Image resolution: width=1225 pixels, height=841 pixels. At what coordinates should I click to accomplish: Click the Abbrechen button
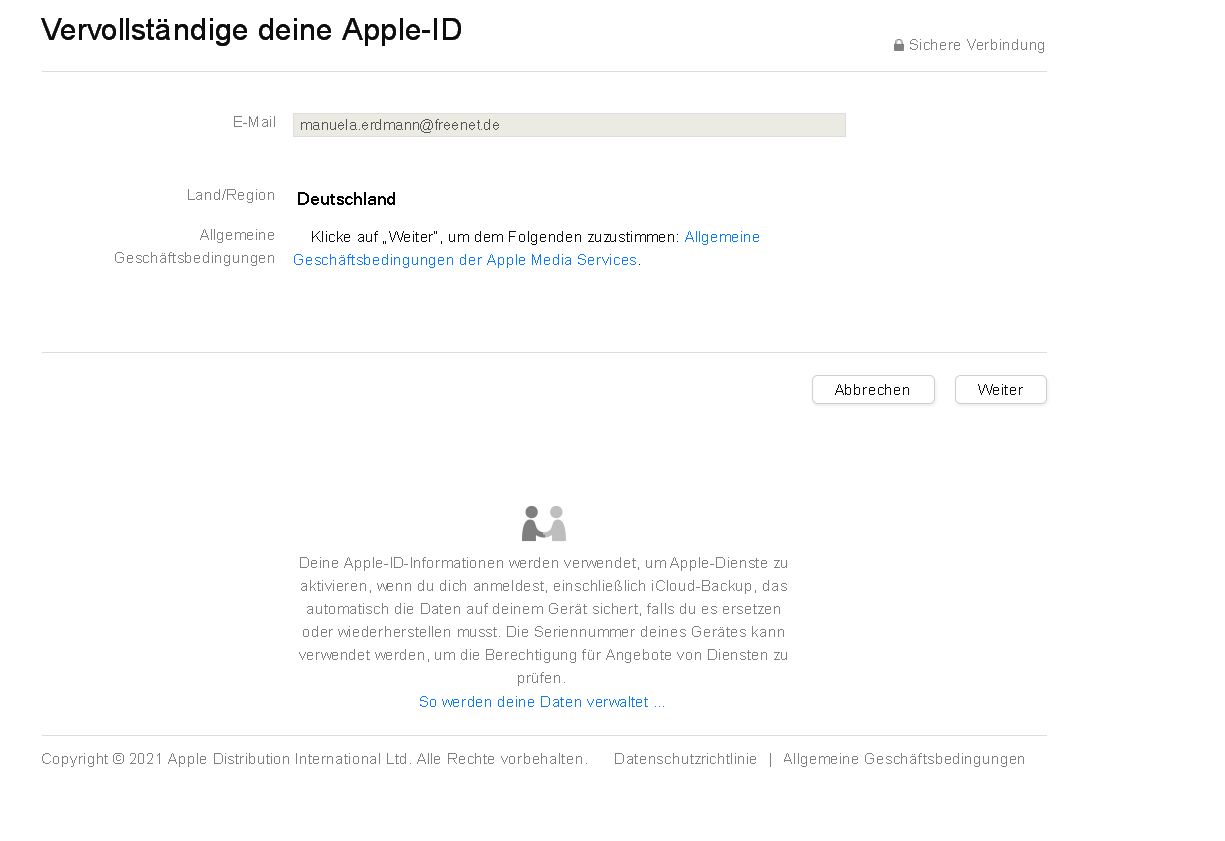[873, 390]
